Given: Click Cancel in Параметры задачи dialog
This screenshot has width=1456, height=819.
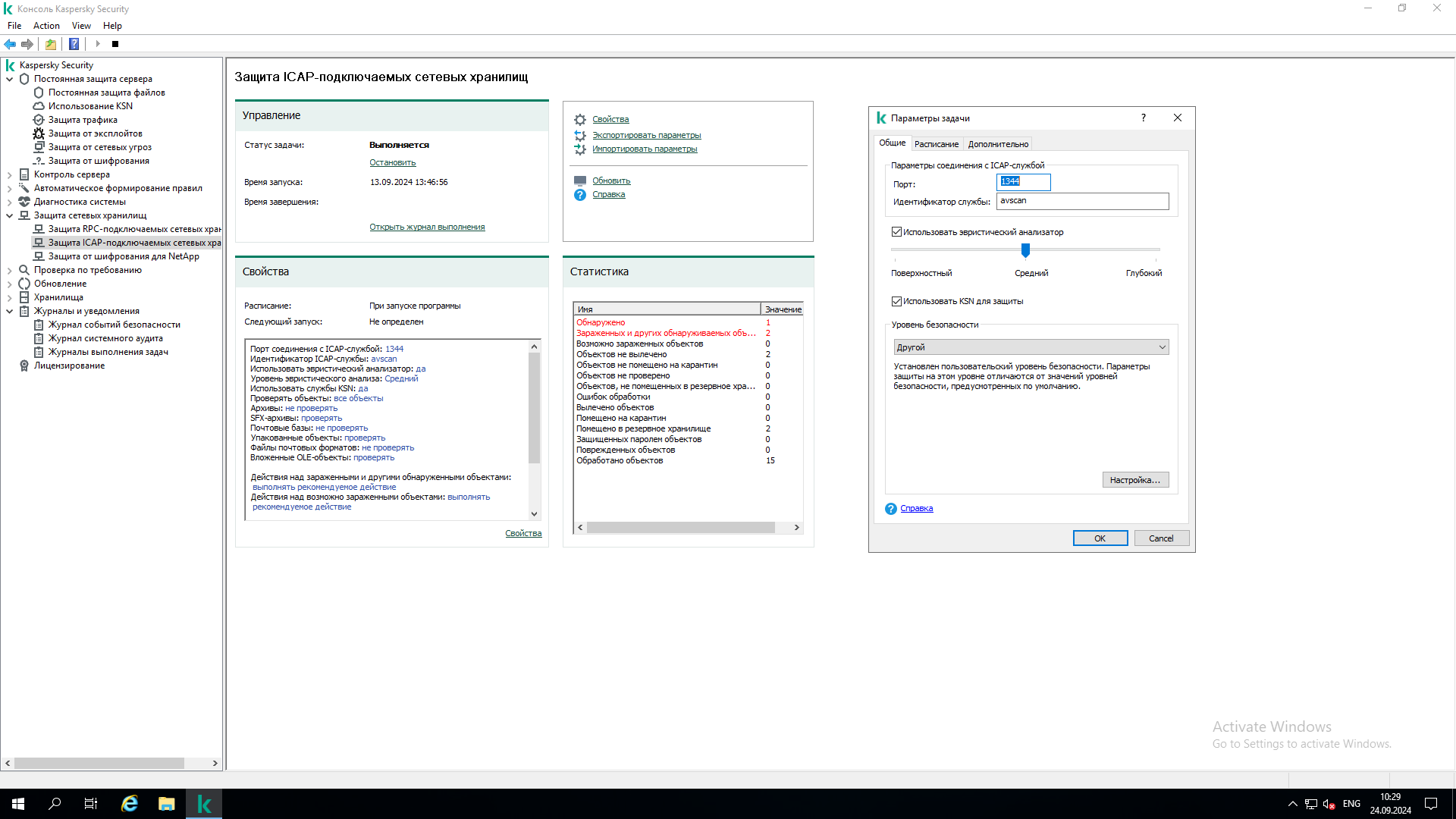Looking at the screenshot, I should tap(1161, 538).
